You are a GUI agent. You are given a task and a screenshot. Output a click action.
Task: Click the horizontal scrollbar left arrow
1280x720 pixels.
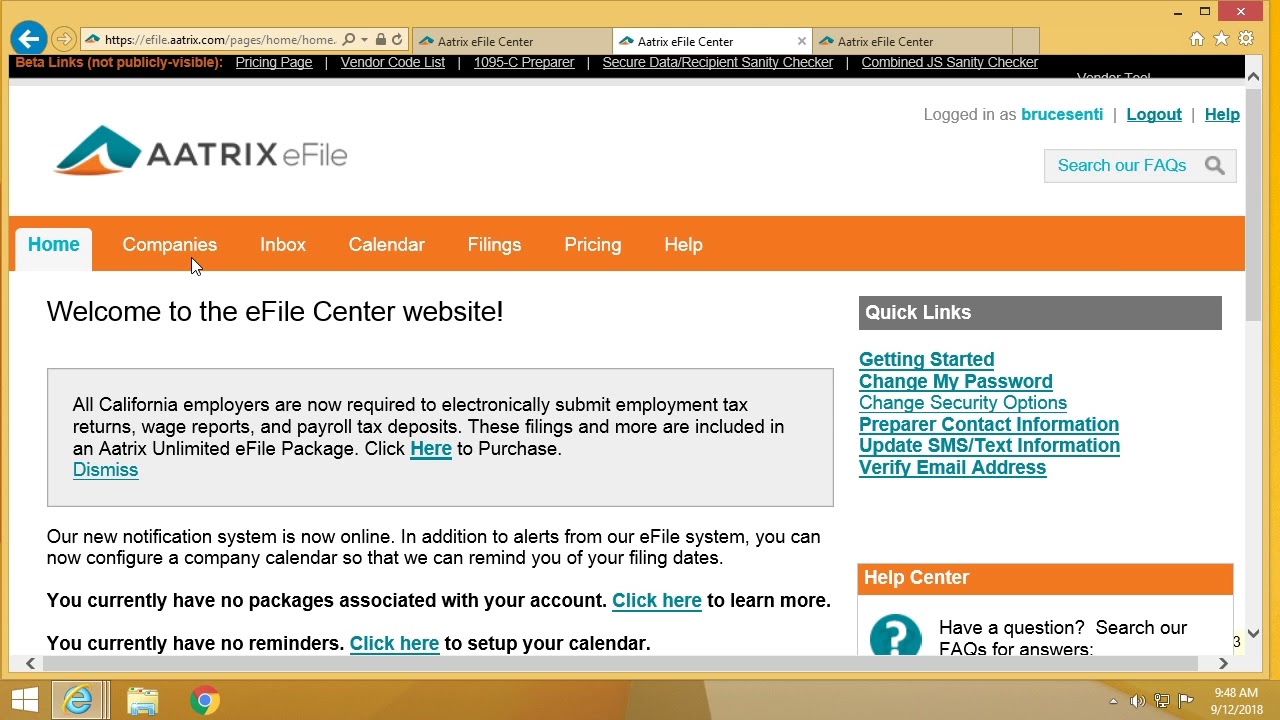tap(31, 663)
